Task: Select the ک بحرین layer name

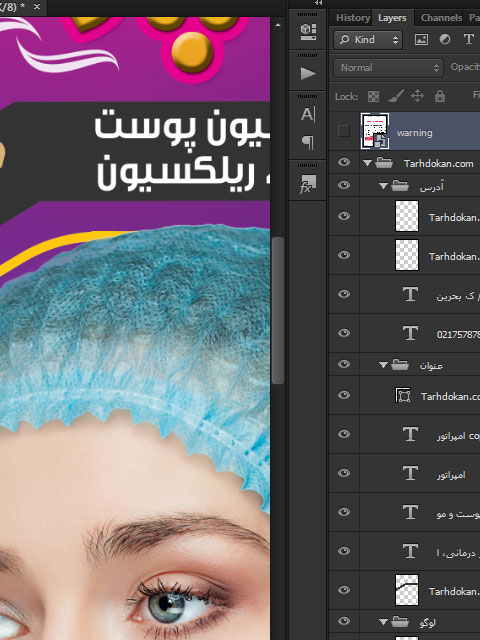Action: 458,296
